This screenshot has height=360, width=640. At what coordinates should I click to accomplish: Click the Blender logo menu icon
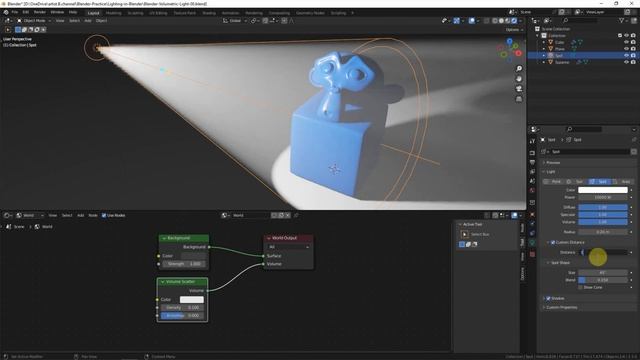(x=6, y=13)
